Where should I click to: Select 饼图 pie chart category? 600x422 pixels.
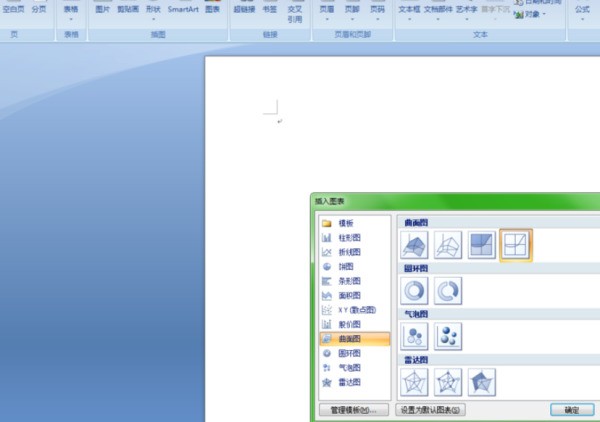[355, 267]
